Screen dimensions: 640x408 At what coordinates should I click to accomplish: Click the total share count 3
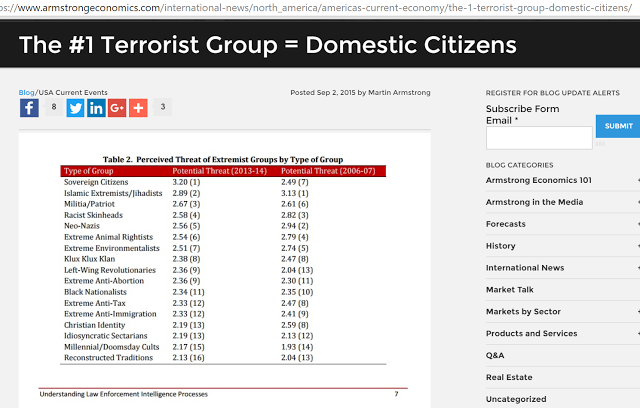162,107
